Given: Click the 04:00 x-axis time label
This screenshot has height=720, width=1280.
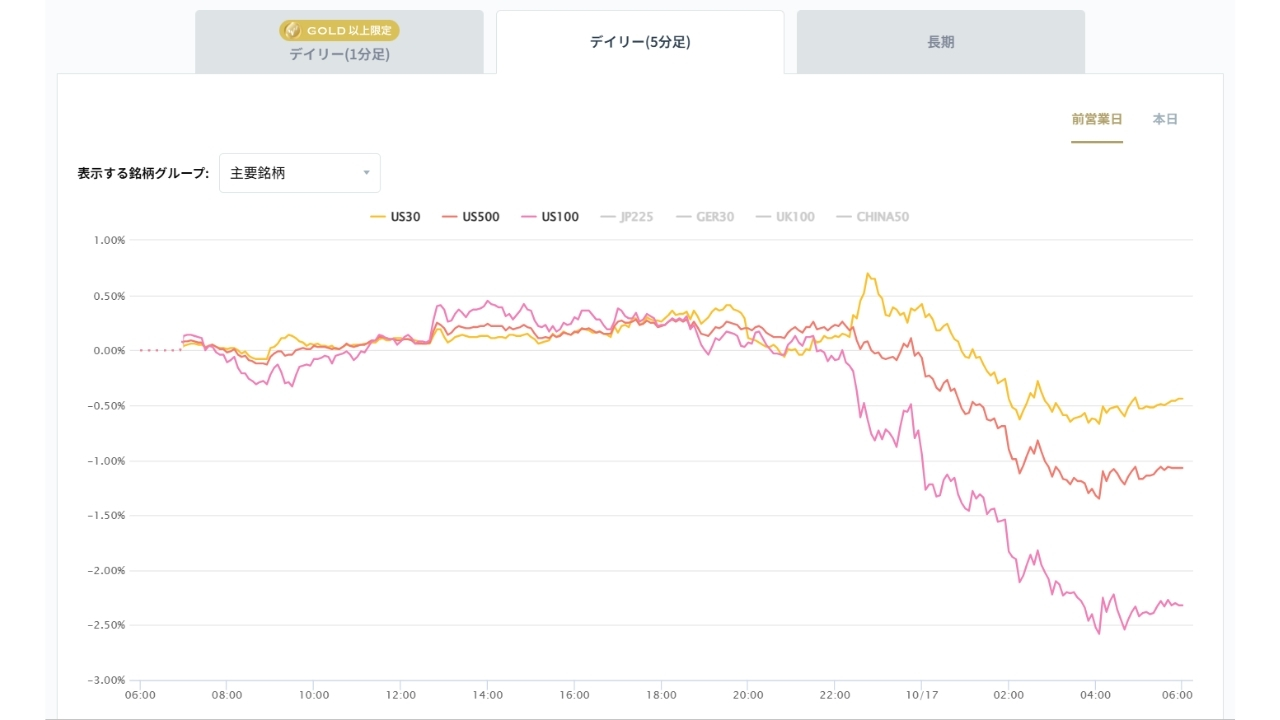Looking at the screenshot, I should [x=1095, y=695].
